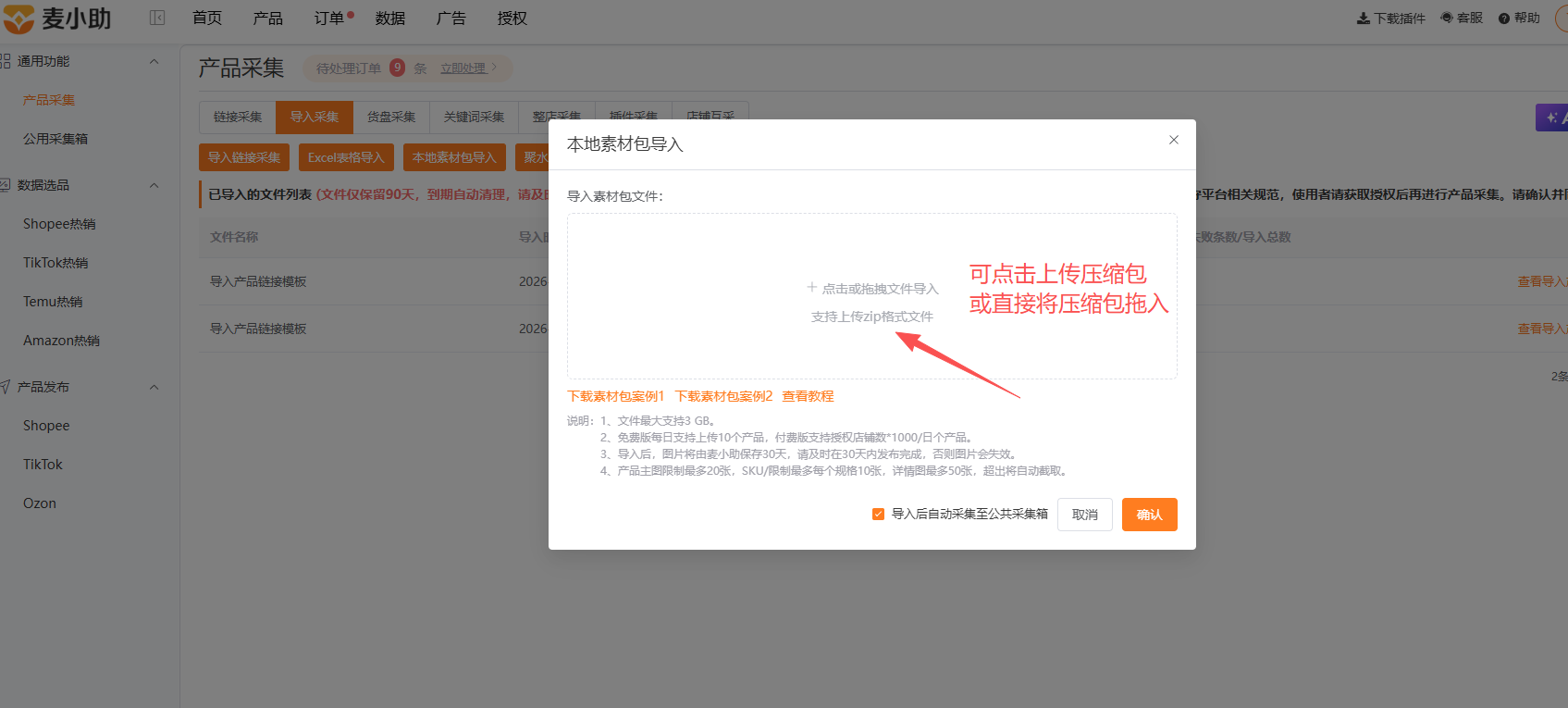Click the zip file upload drop area
Viewport: 1568px width, 708px height.
pos(872,296)
